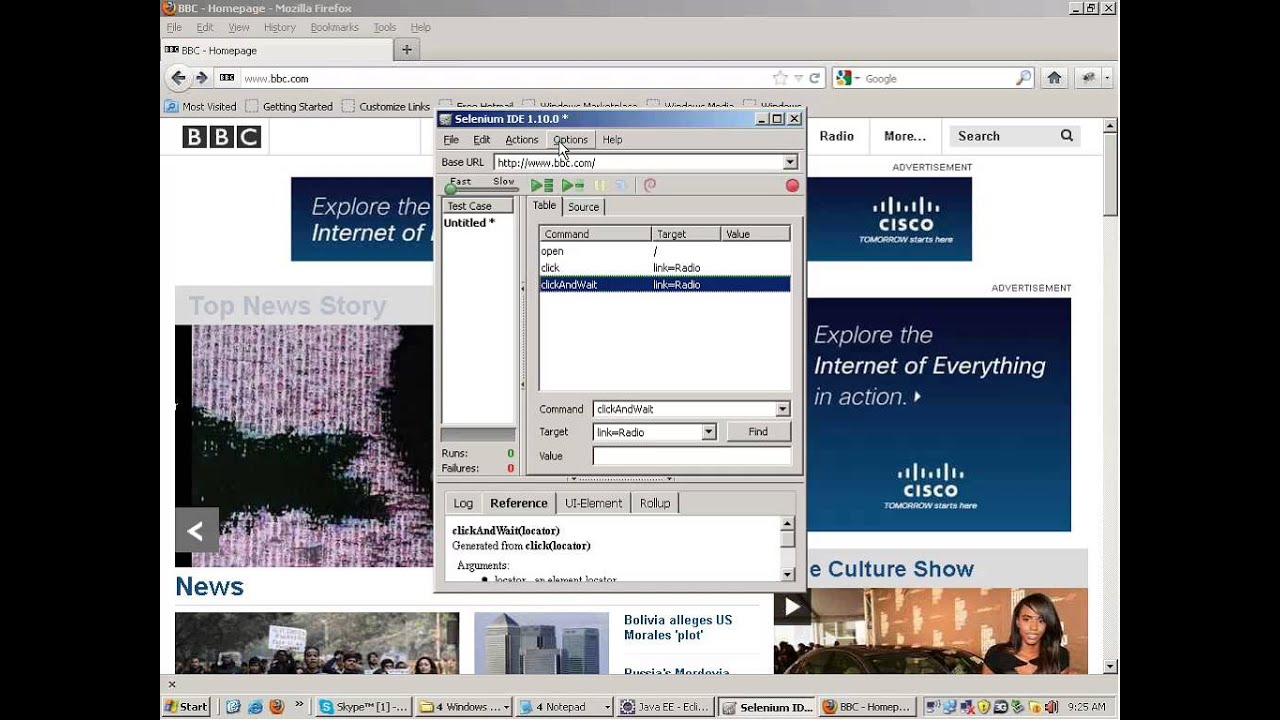Click the Pause/Resume icon in Selenium IDE toolbar
Viewport: 1280px width, 720px height.
600,185
